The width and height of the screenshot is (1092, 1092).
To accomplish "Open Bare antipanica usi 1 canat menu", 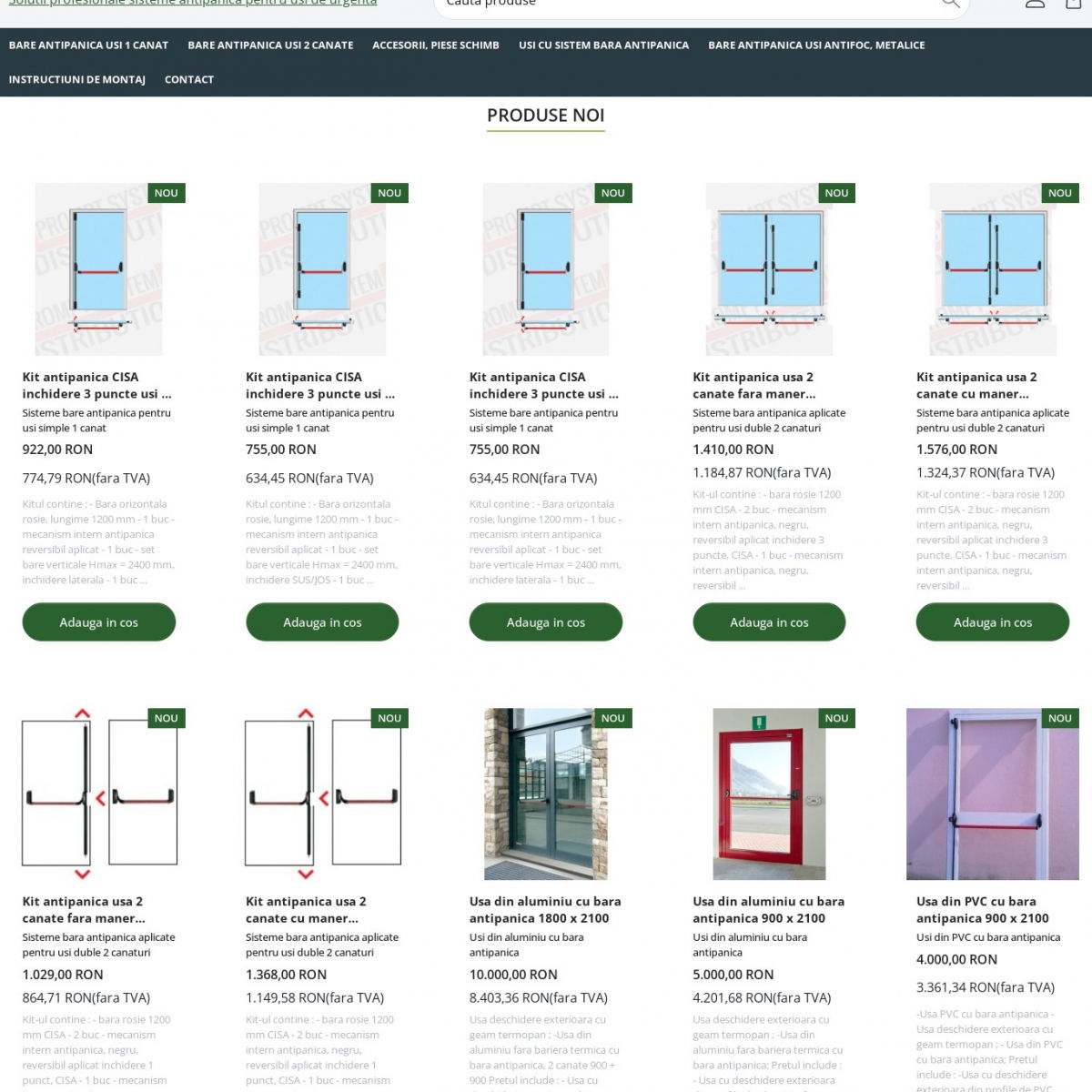I will pyautogui.click(x=88, y=45).
